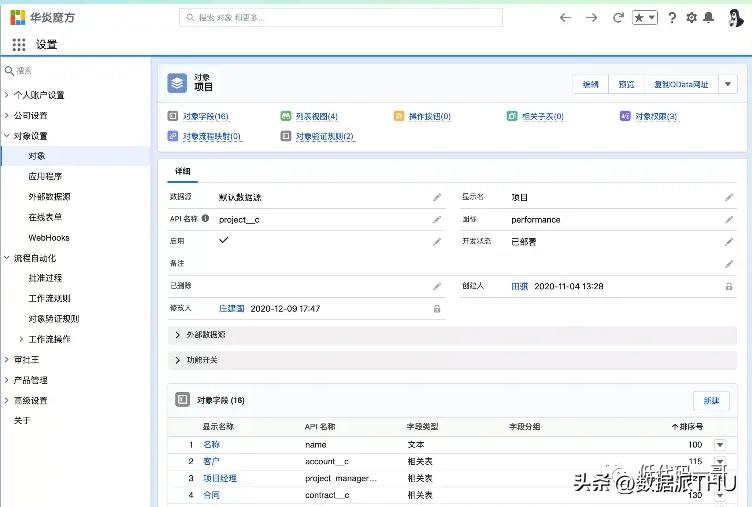Edit 开发状态 已部署 via pencil icon
The image size is (752, 507).
tap(729, 242)
